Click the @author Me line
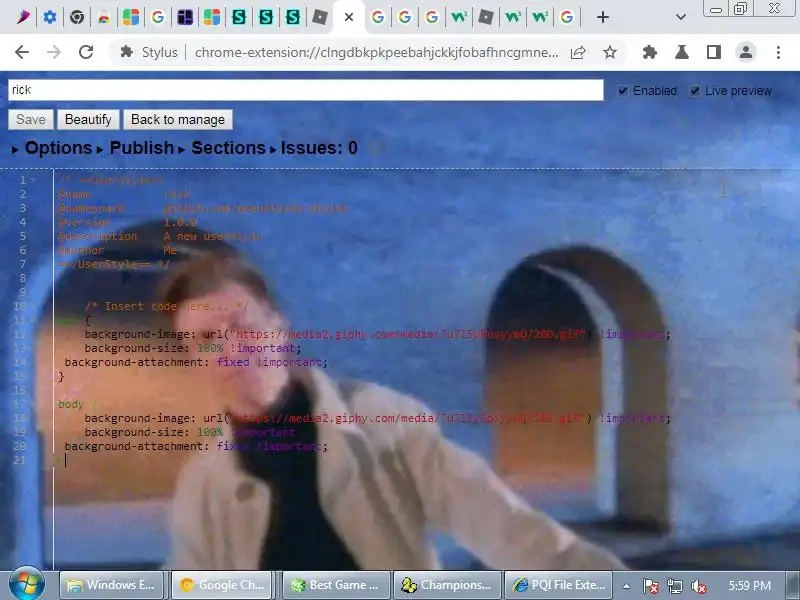This screenshot has width=800, height=600. [117, 250]
